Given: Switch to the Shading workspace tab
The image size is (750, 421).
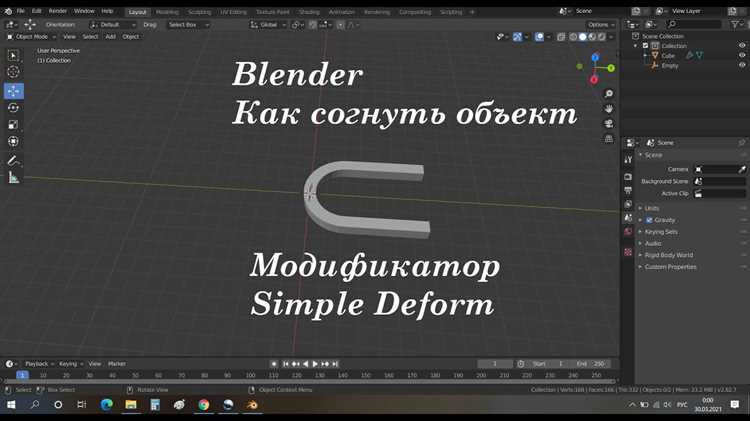Looking at the screenshot, I should point(309,12).
